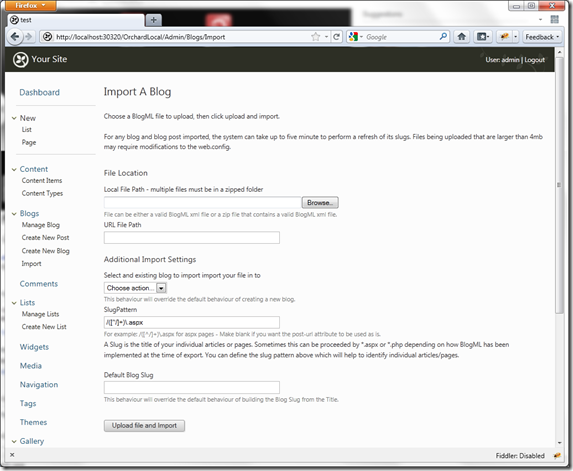The height and width of the screenshot is (471, 573).
Task: Collapse the Blogs menu section
Action: [14, 214]
